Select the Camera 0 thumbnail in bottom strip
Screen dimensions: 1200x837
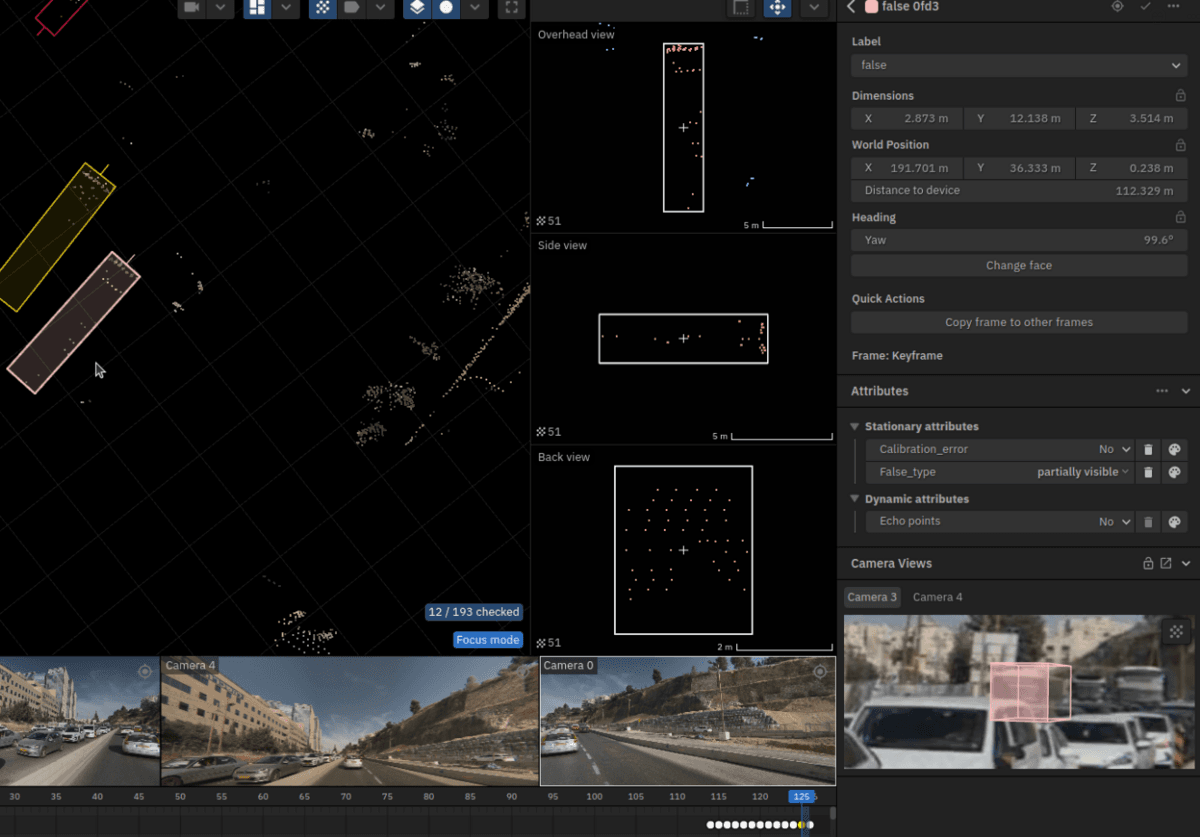(687, 720)
